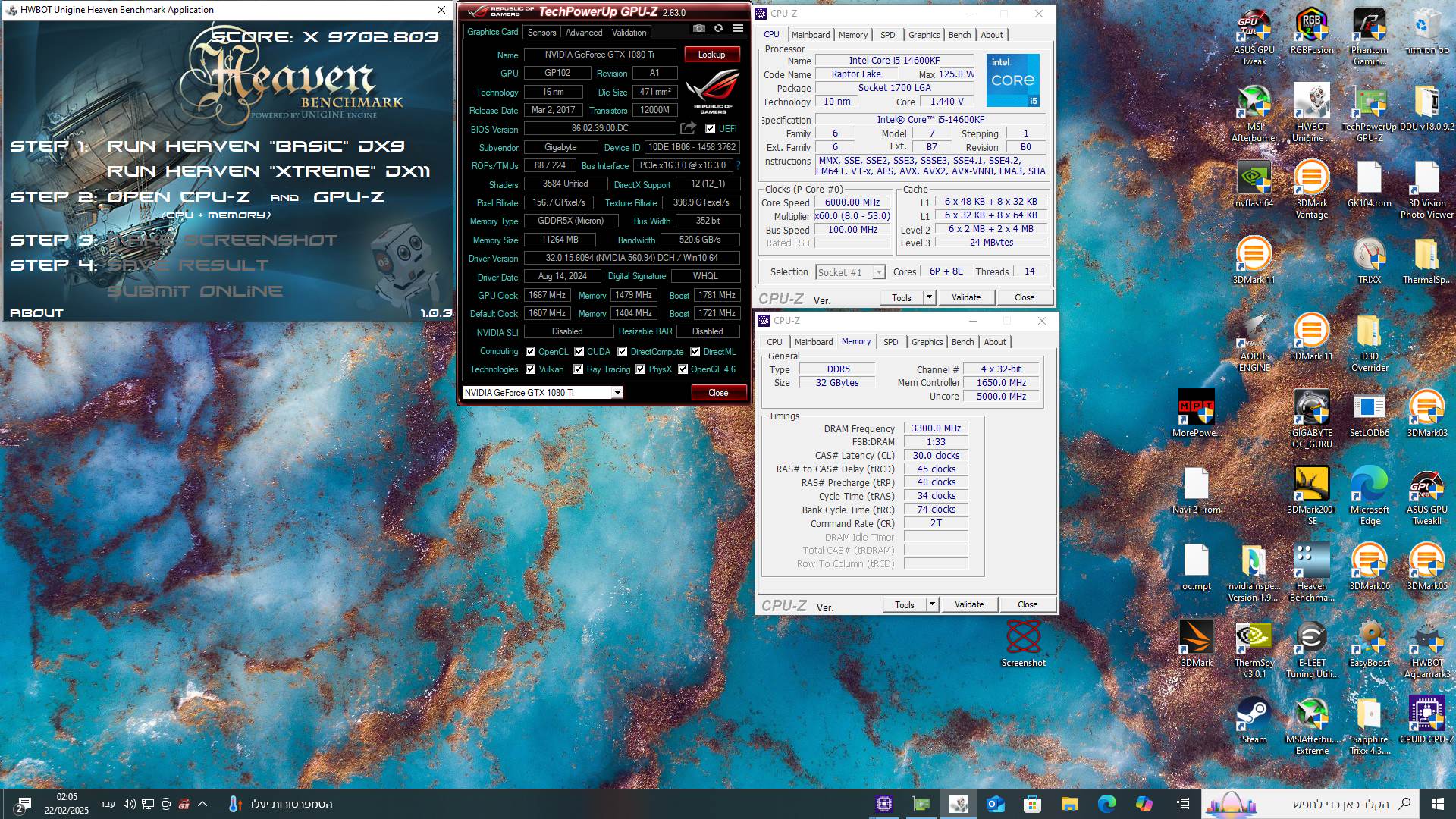Viewport: 1456px width, 819px height.
Task: Click the GPU-Z screenshot camera icon
Action: [x=698, y=28]
